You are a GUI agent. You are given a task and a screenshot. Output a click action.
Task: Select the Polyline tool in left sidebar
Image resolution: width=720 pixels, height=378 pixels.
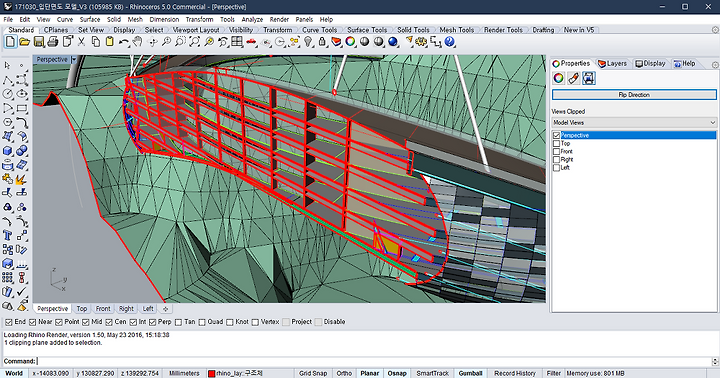[x=8, y=80]
